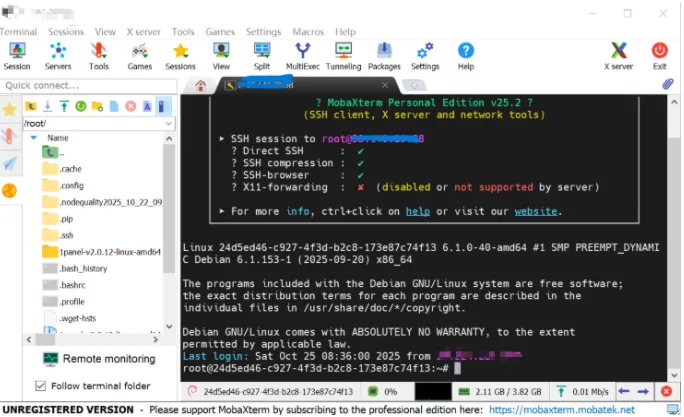Open the orange Sftp globe sidebar tab

(x=10, y=191)
